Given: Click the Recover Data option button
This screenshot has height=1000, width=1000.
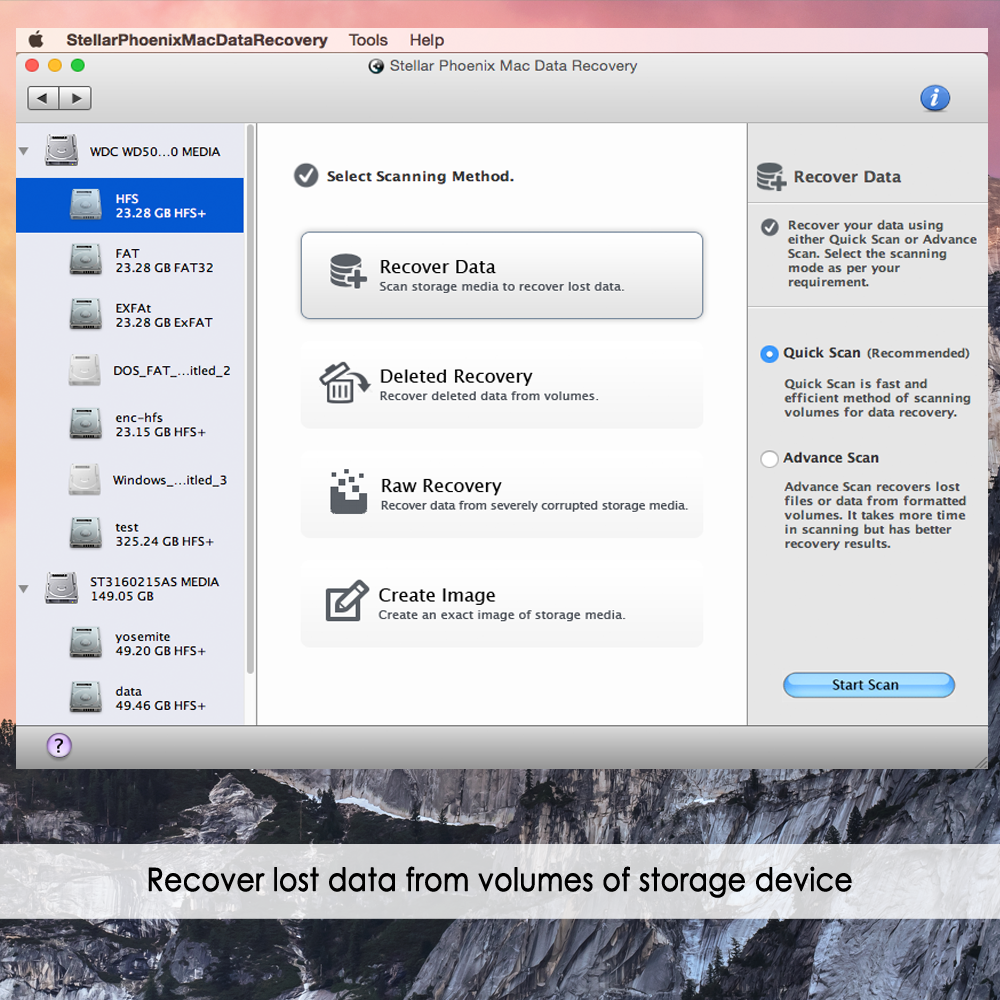Looking at the screenshot, I should [x=502, y=275].
